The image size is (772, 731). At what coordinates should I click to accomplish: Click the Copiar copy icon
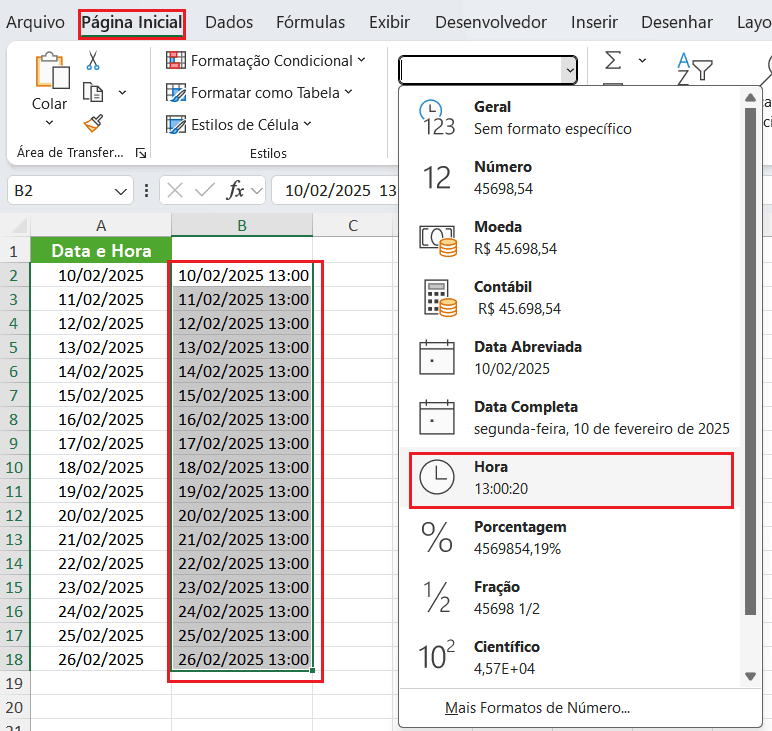(93, 92)
